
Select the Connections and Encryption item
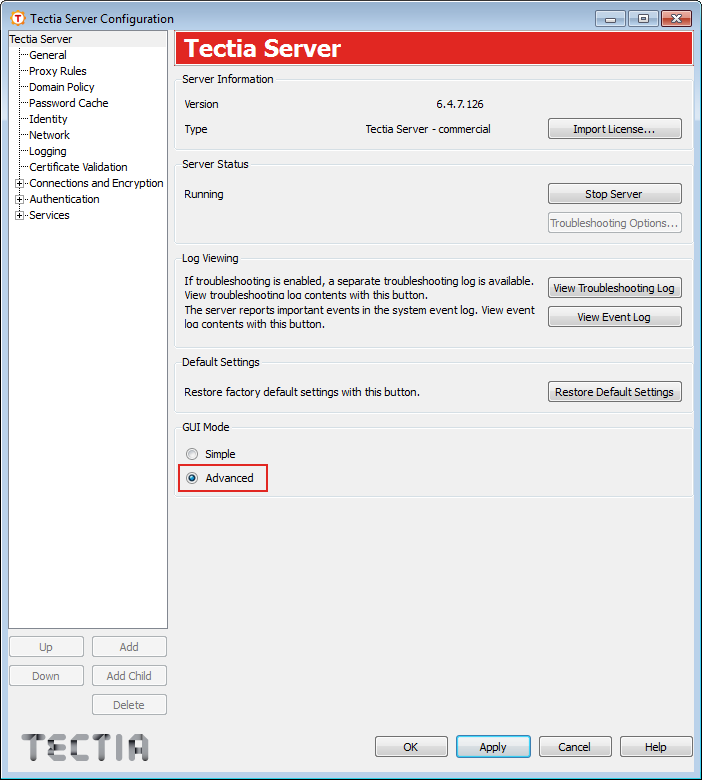pyautogui.click(x=96, y=183)
